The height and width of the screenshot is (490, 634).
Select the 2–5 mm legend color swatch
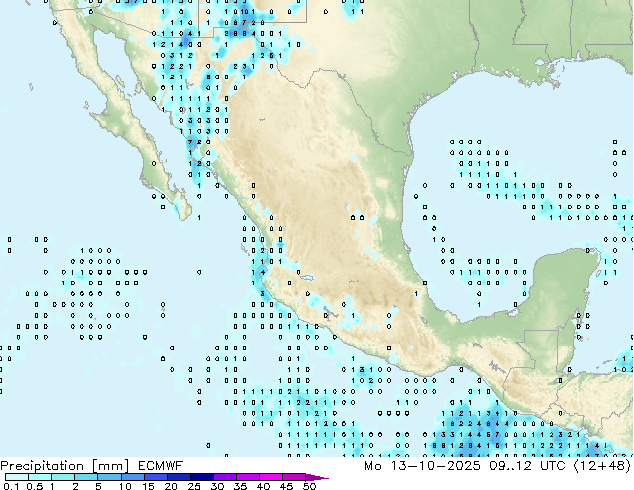(87, 477)
